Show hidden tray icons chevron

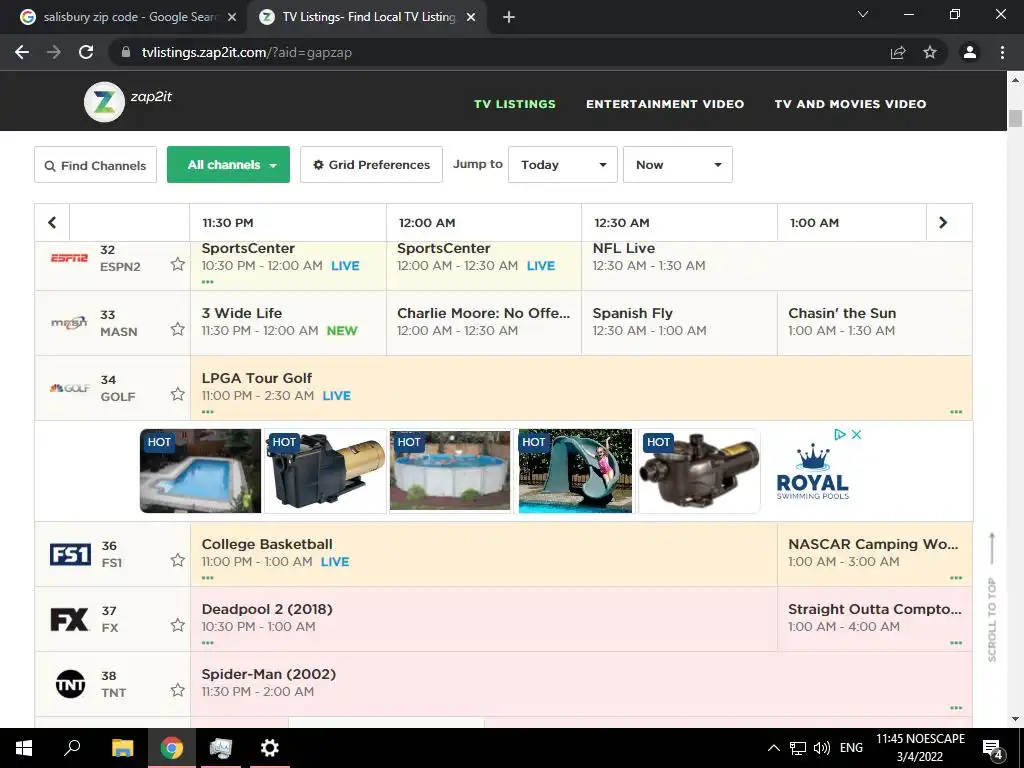(x=774, y=748)
